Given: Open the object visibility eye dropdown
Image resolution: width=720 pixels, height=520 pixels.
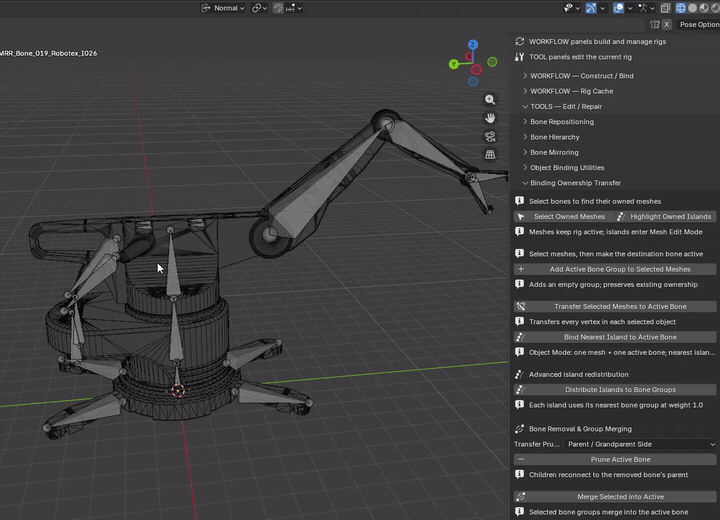Looking at the screenshot, I should click(x=572, y=8).
